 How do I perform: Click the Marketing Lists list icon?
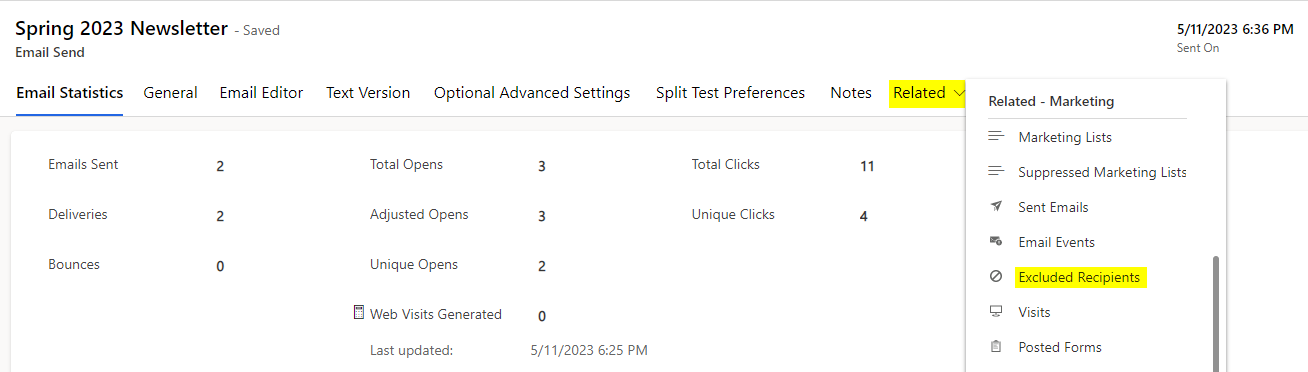point(995,137)
